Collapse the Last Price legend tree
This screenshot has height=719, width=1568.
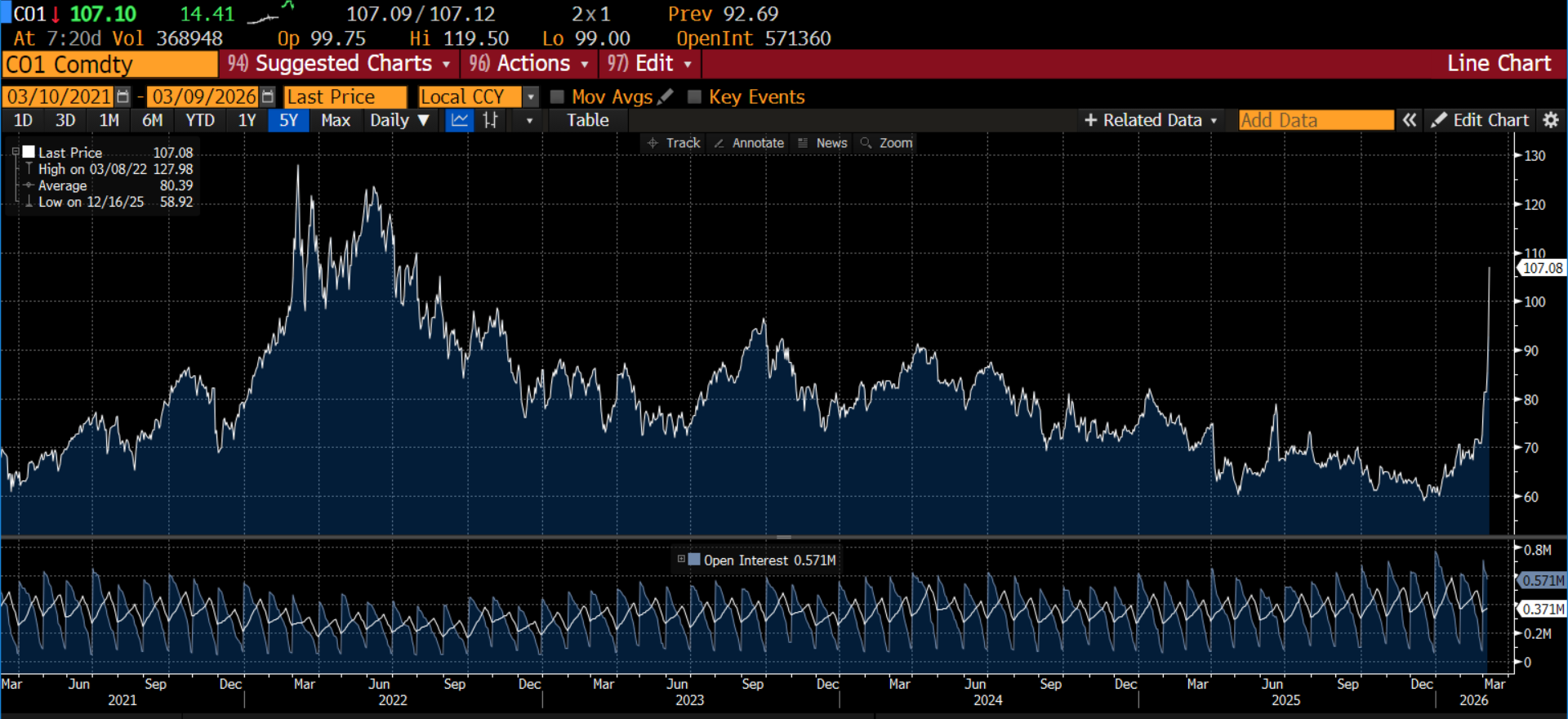point(16,152)
